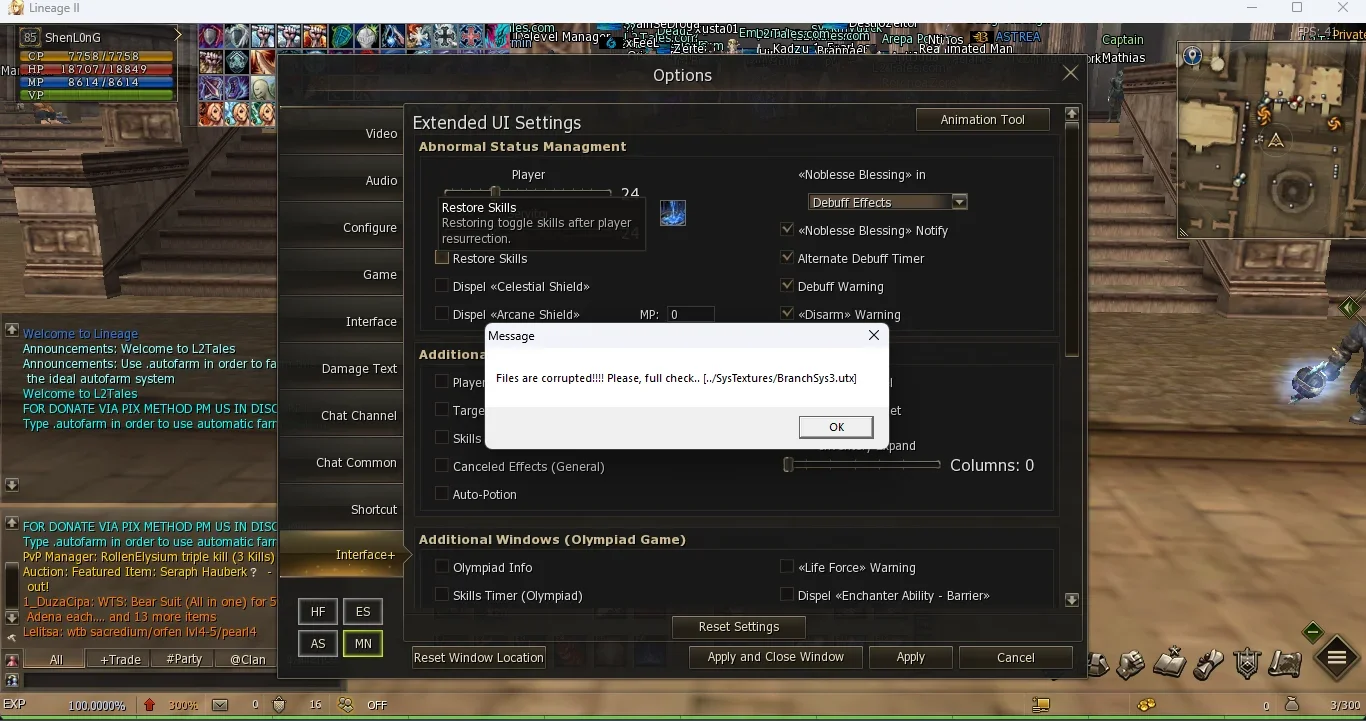Viewport: 1366px width, 721px height.
Task: Close the Options window with X
Action: point(1070,73)
